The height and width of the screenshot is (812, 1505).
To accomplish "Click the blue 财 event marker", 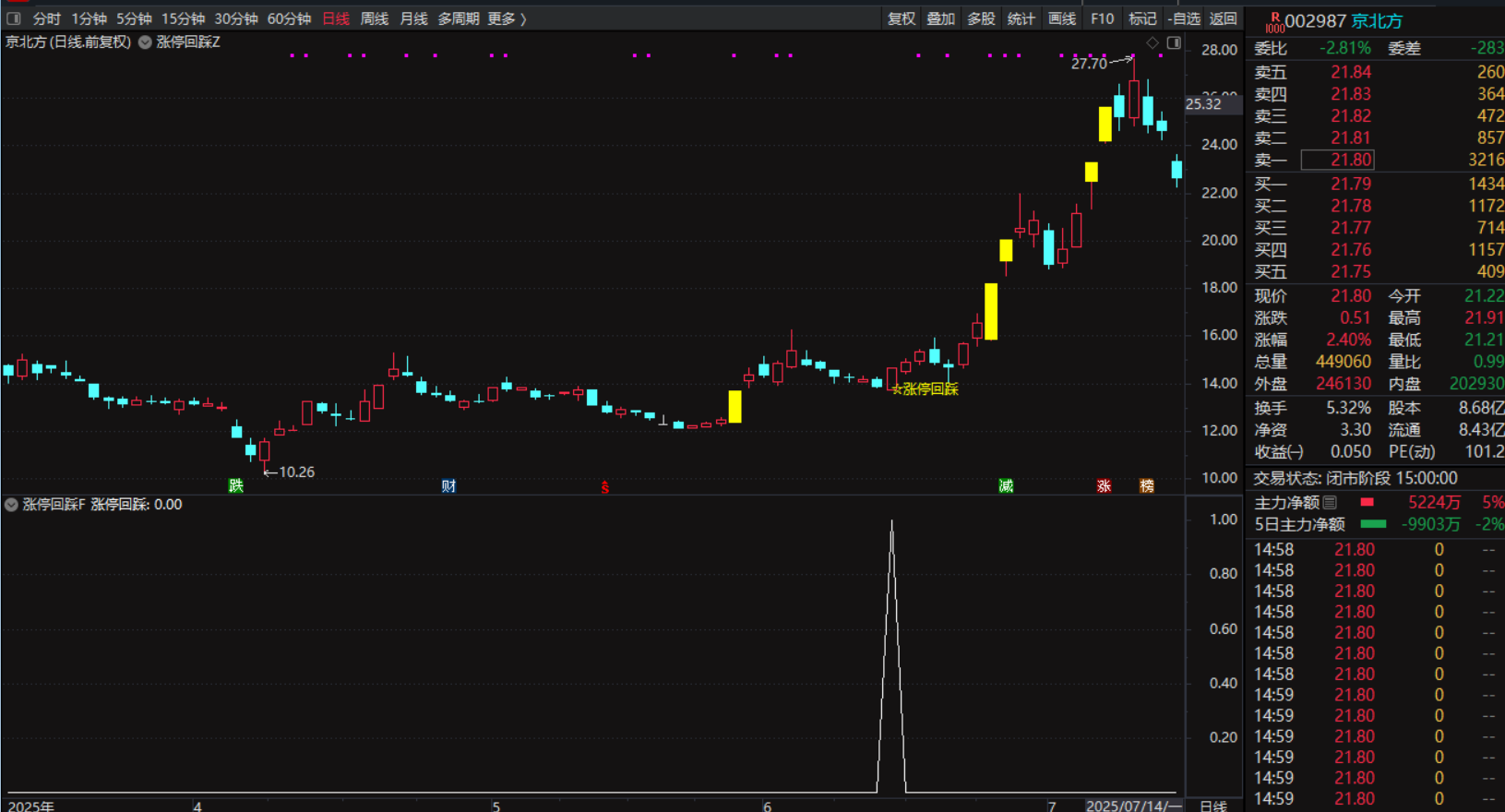I will [x=448, y=485].
